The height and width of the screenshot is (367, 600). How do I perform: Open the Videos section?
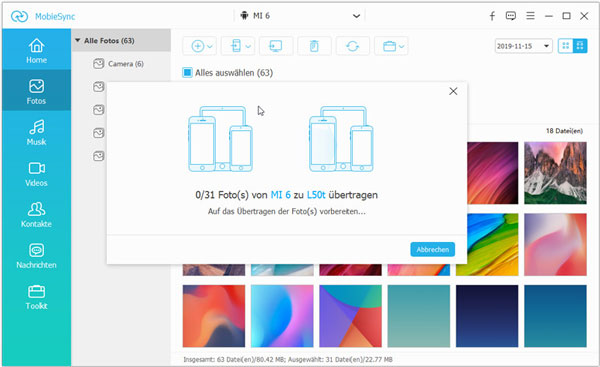tap(36, 173)
